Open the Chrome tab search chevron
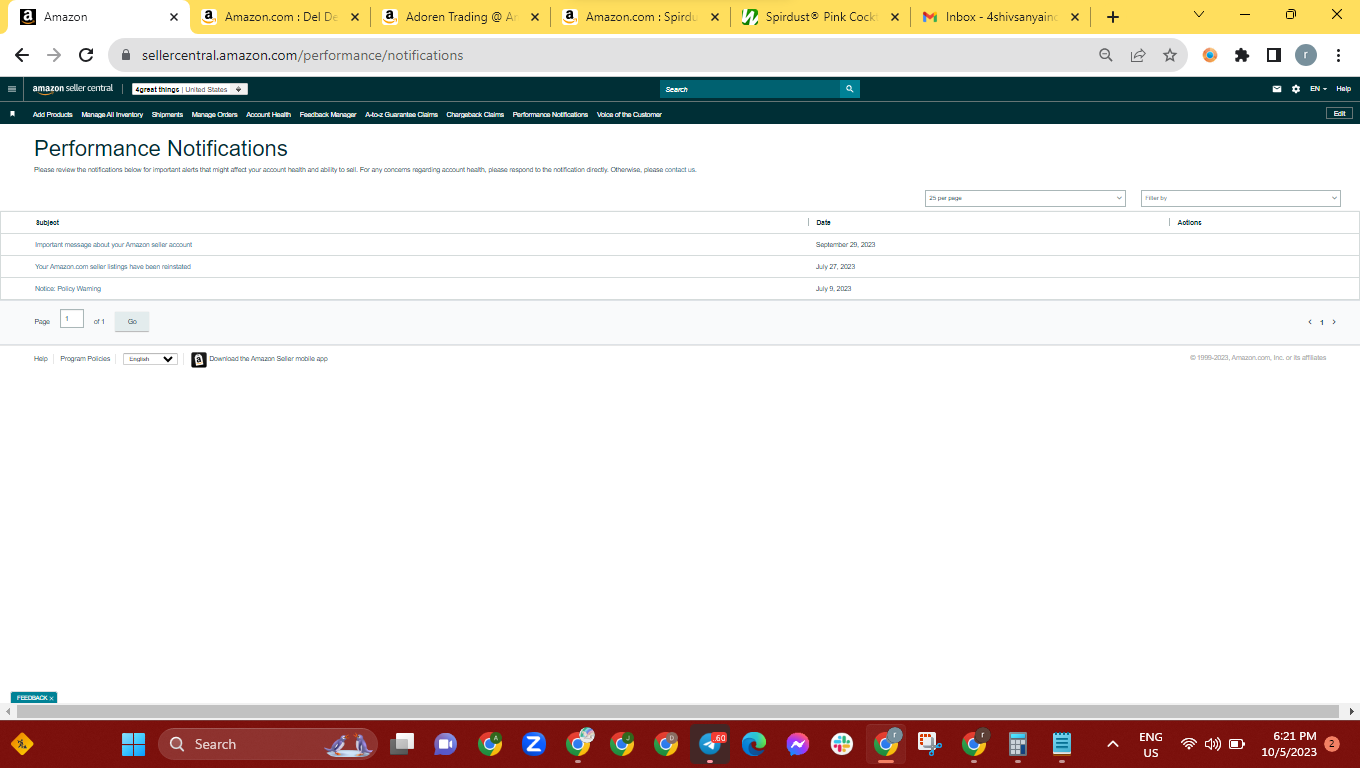This screenshot has height=768, width=1360. (x=1199, y=15)
